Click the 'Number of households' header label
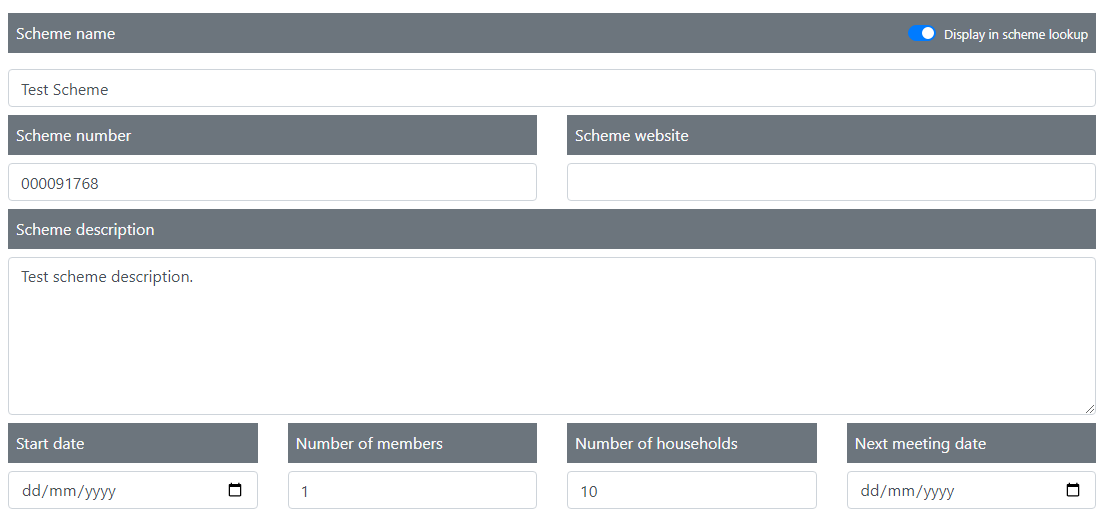The image size is (1105, 516). [656, 444]
